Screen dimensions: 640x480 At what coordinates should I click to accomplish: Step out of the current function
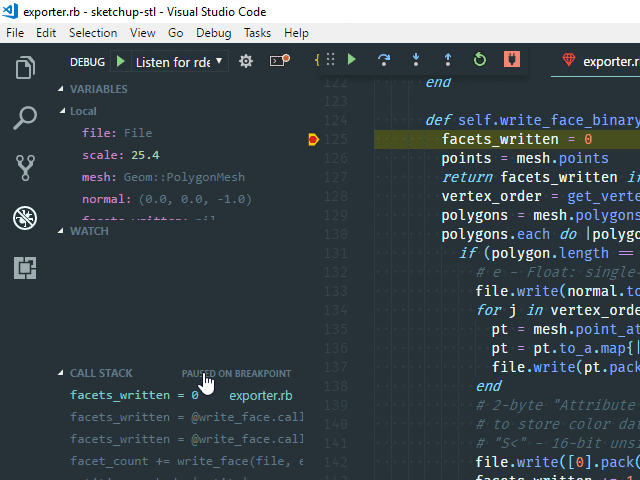pos(447,60)
